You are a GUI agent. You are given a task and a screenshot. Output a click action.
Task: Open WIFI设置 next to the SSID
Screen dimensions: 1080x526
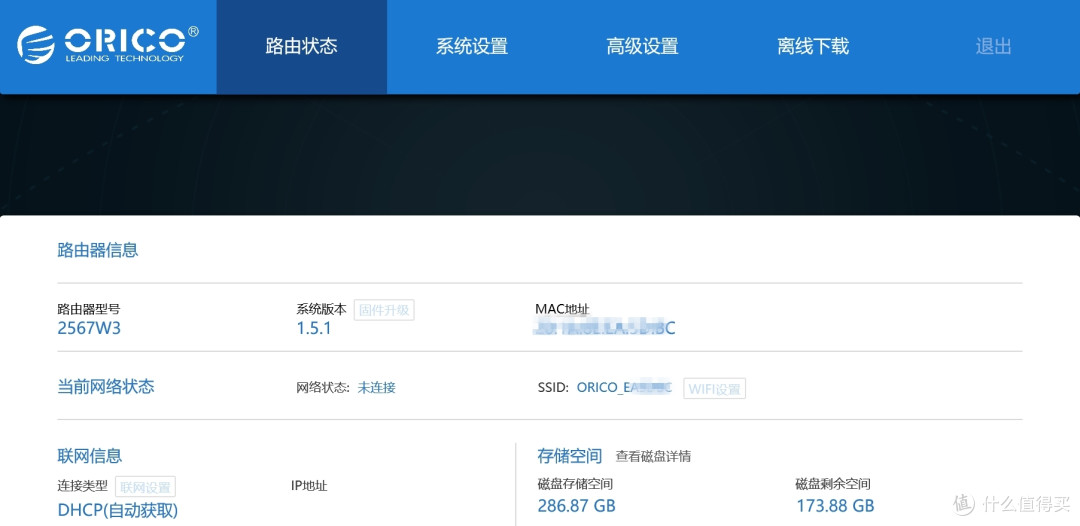(714, 388)
